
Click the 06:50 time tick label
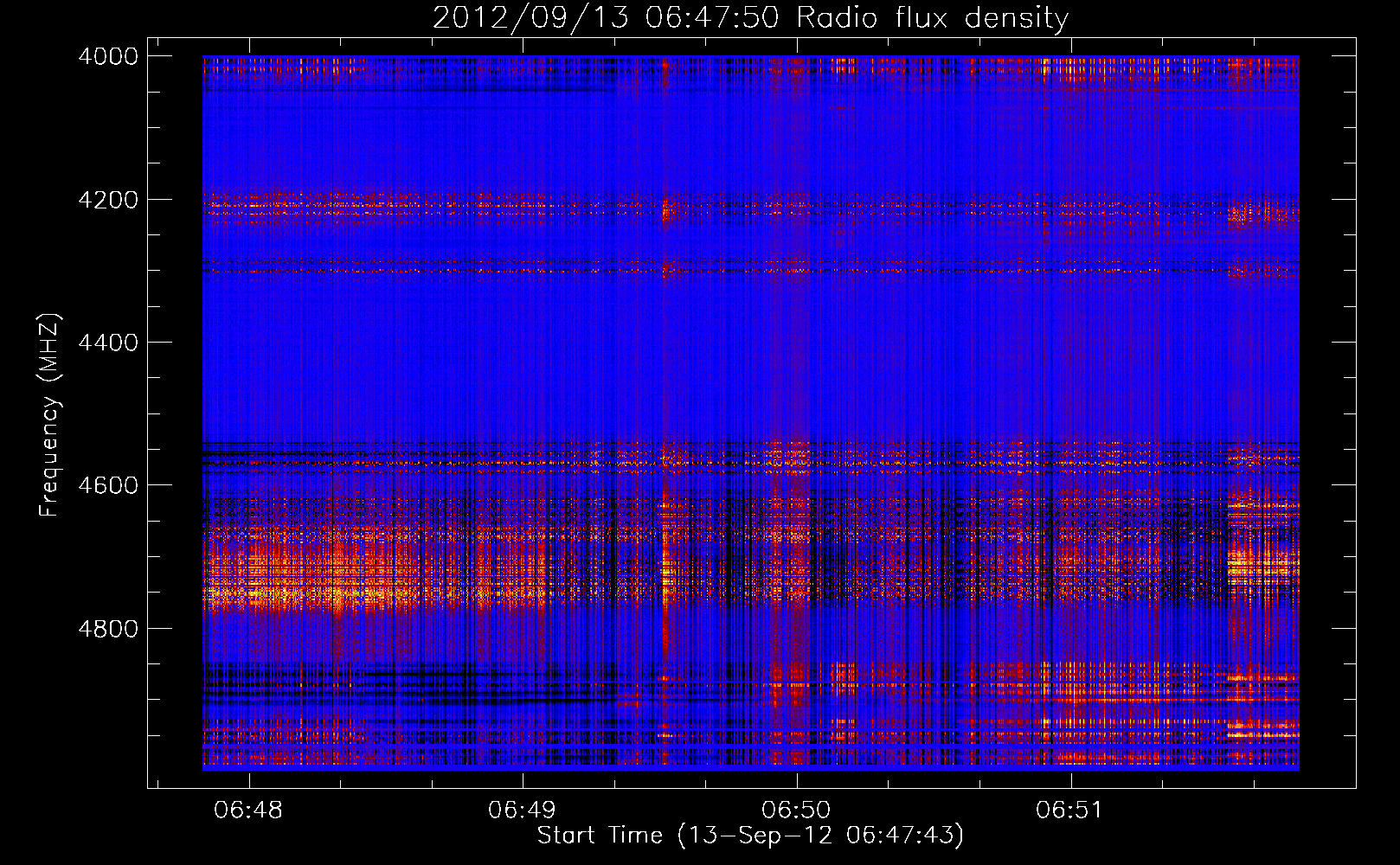(796, 810)
